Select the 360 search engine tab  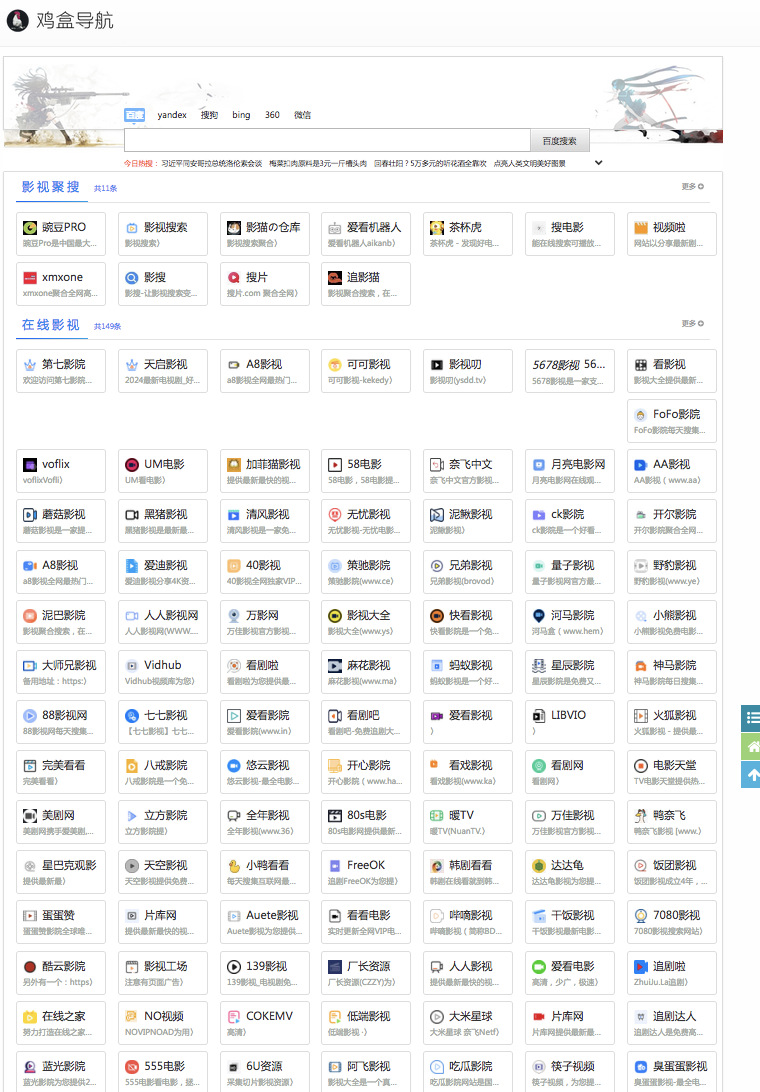[272, 115]
